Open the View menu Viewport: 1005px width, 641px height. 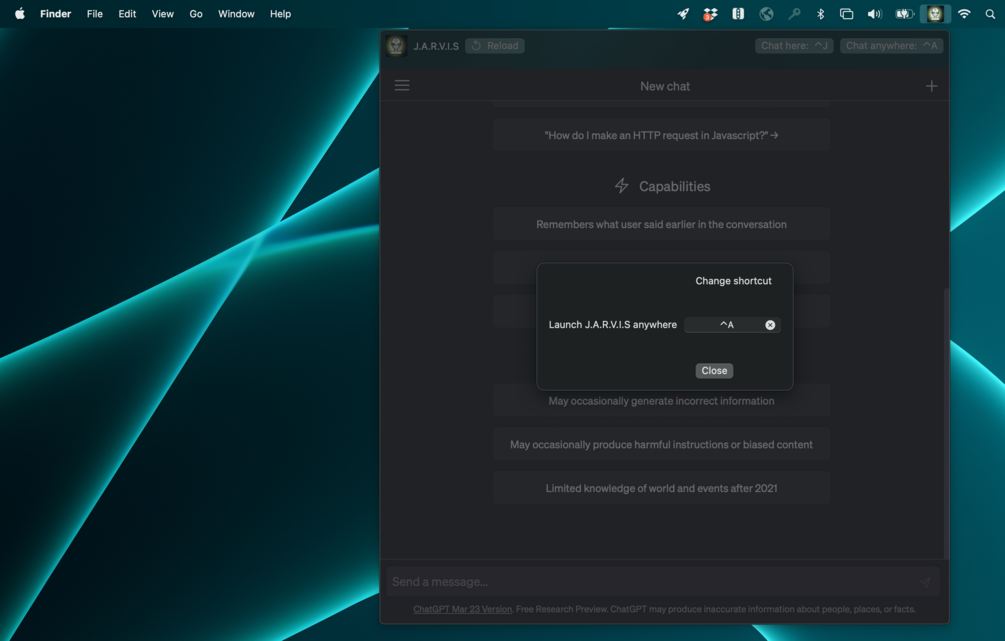(x=163, y=13)
